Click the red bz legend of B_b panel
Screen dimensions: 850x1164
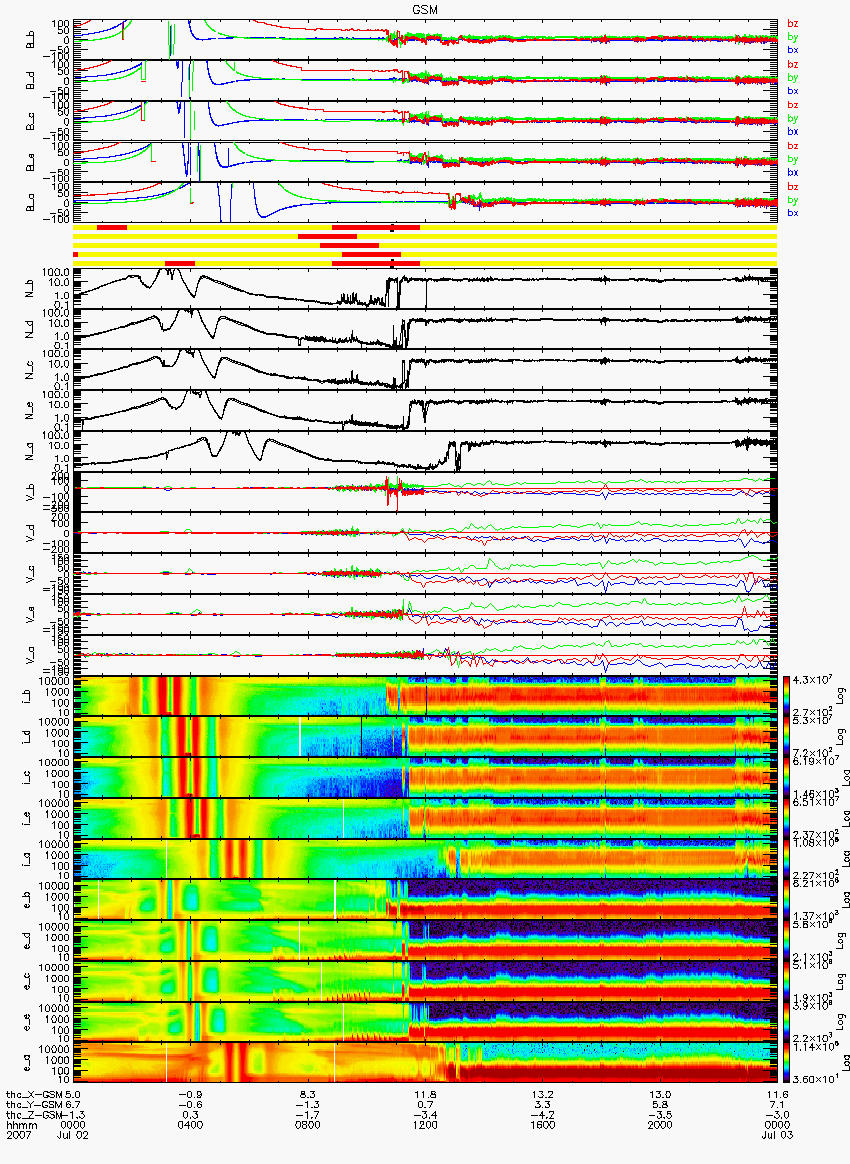pyautogui.click(x=793, y=24)
